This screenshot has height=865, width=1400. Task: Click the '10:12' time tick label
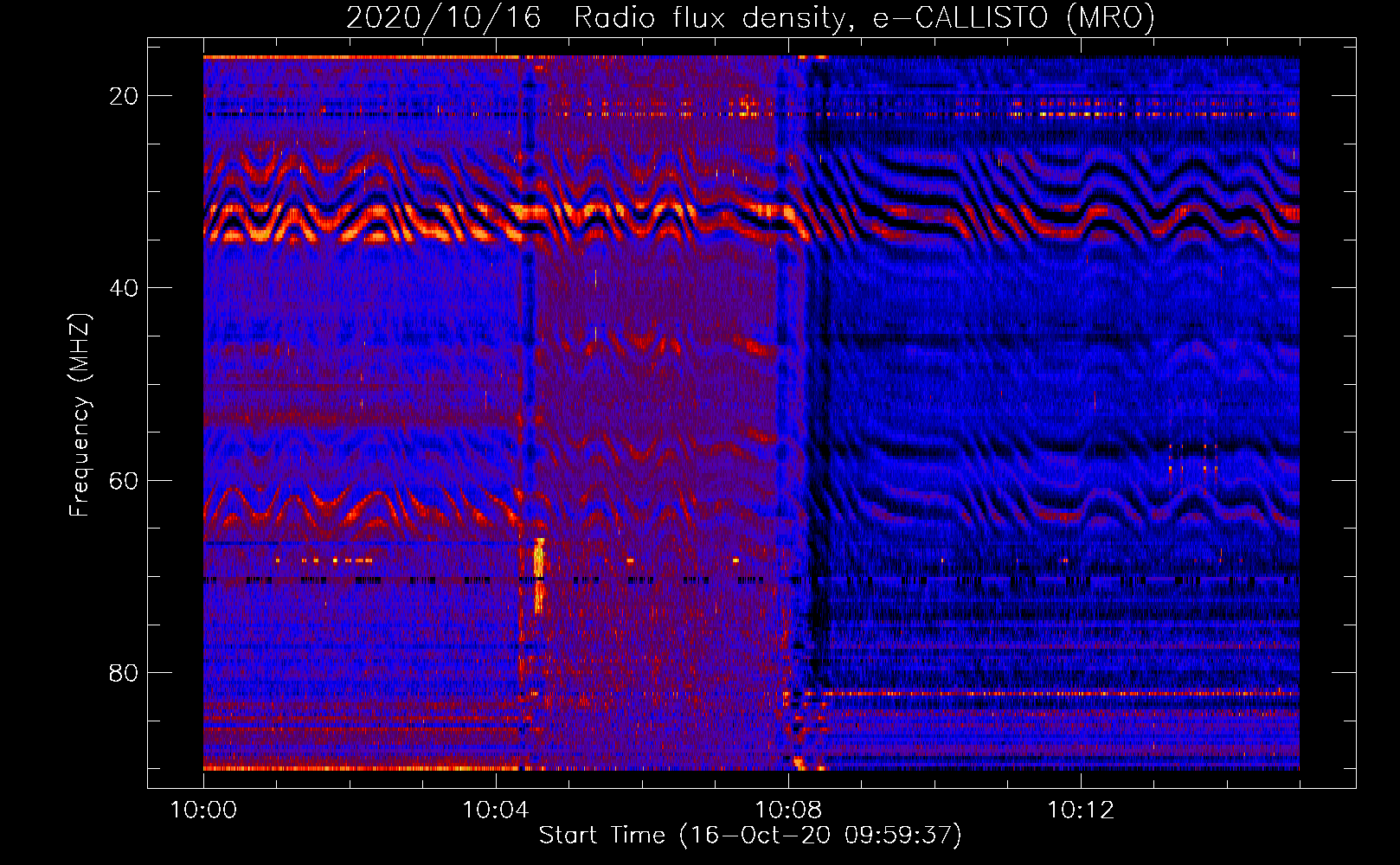tap(1081, 811)
